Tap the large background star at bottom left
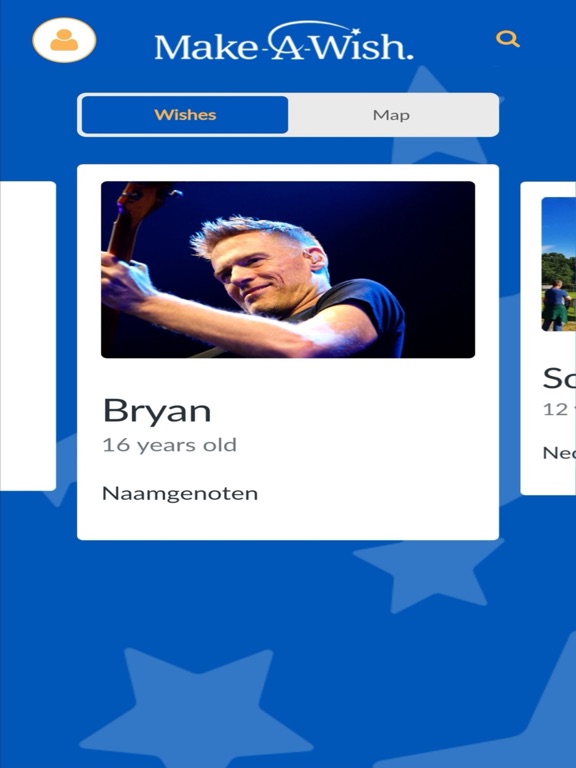This screenshot has height=768, width=576. tap(198, 708)
